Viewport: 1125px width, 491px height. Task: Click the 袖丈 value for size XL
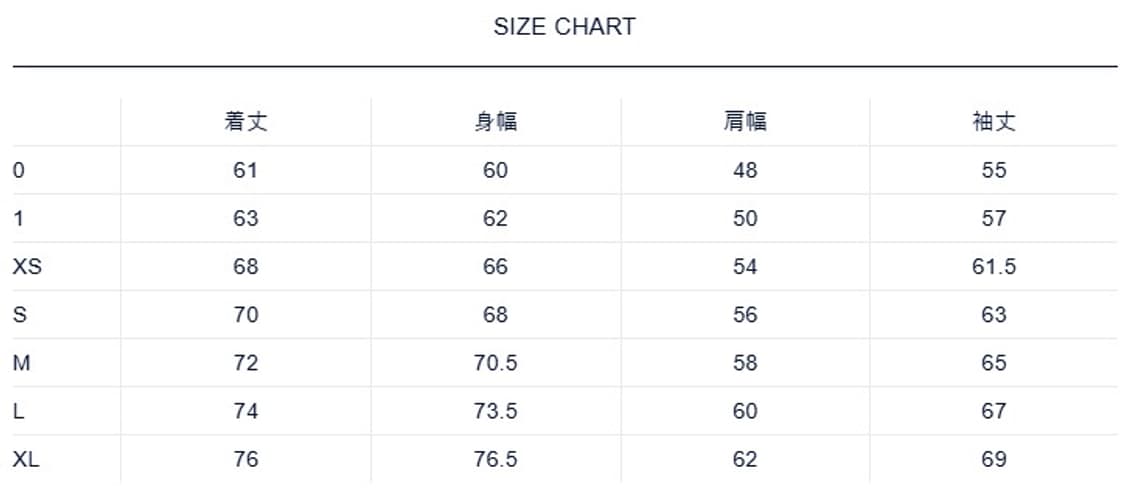tap(994, 459)
